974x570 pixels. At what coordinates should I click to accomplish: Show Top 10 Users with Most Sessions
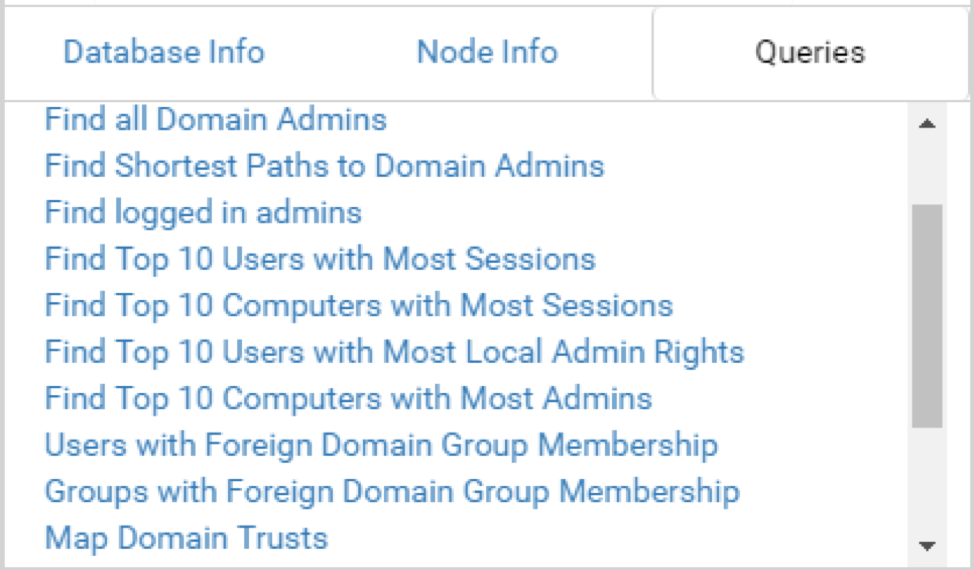pyautogui.click(x=320, y=259)
